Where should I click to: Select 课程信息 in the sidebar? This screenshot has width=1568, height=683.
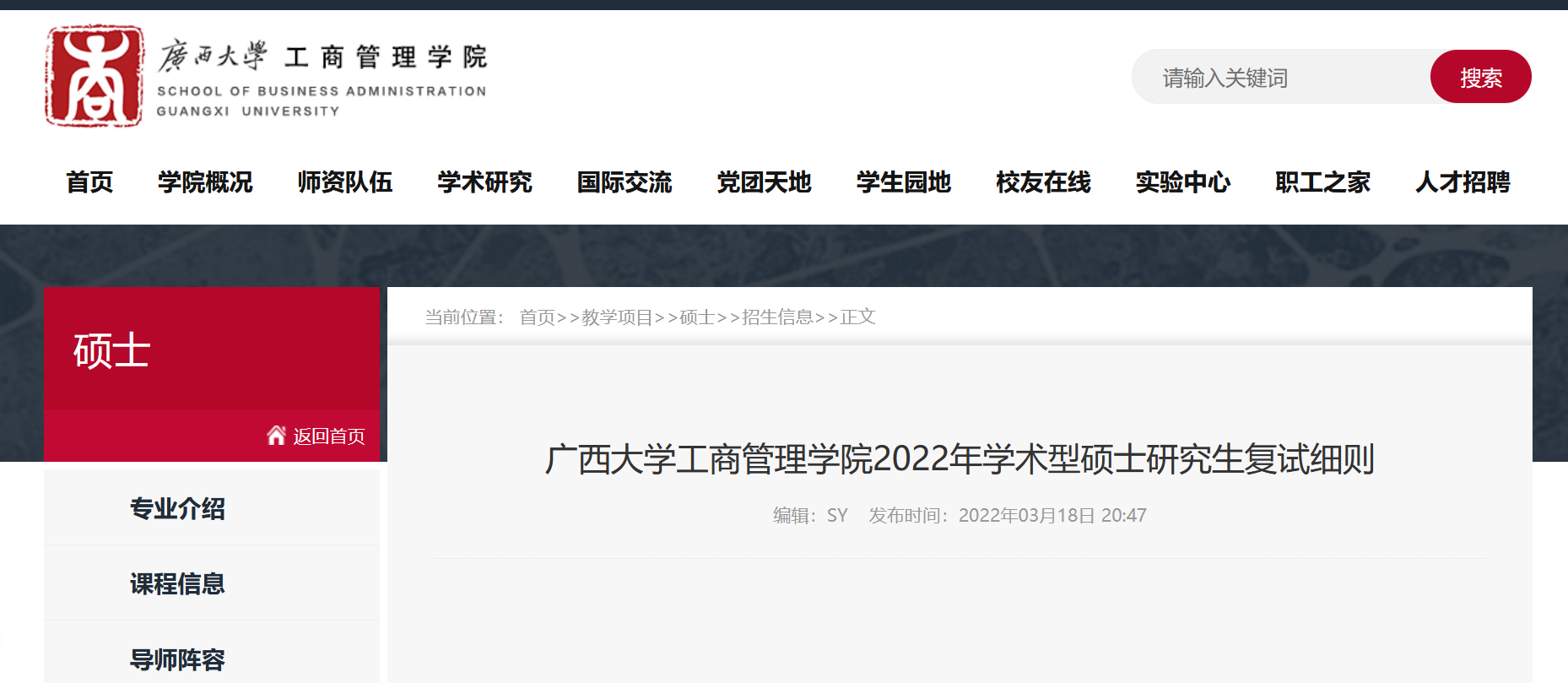[x=177, y=583]
